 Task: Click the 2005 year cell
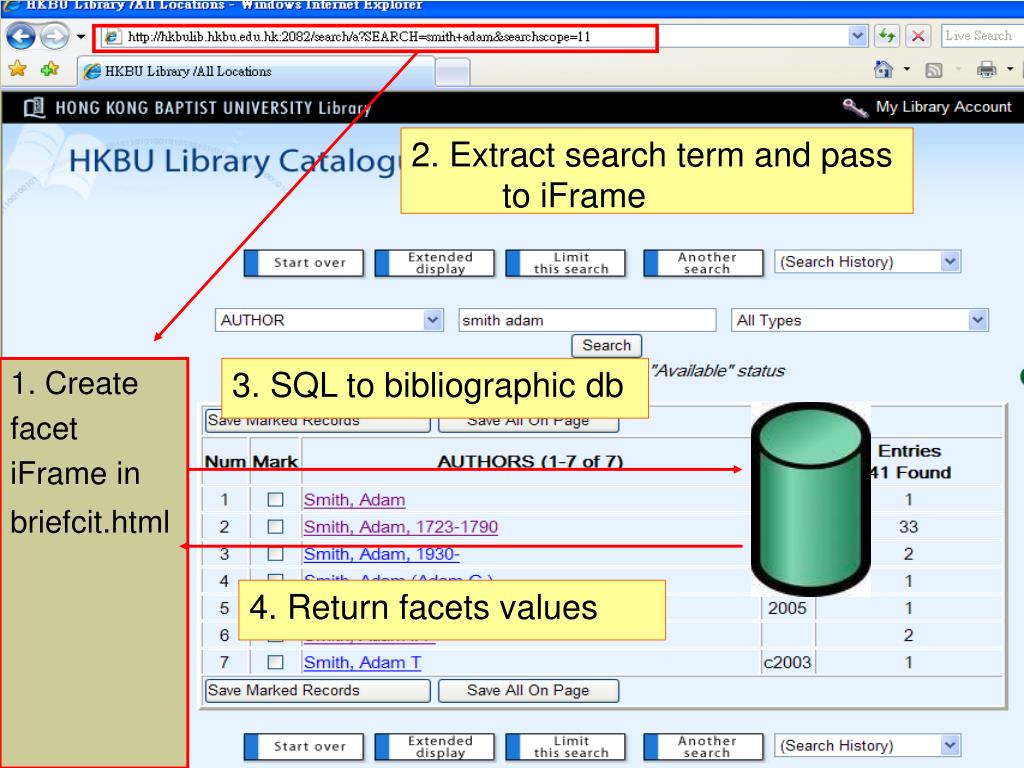788,608
